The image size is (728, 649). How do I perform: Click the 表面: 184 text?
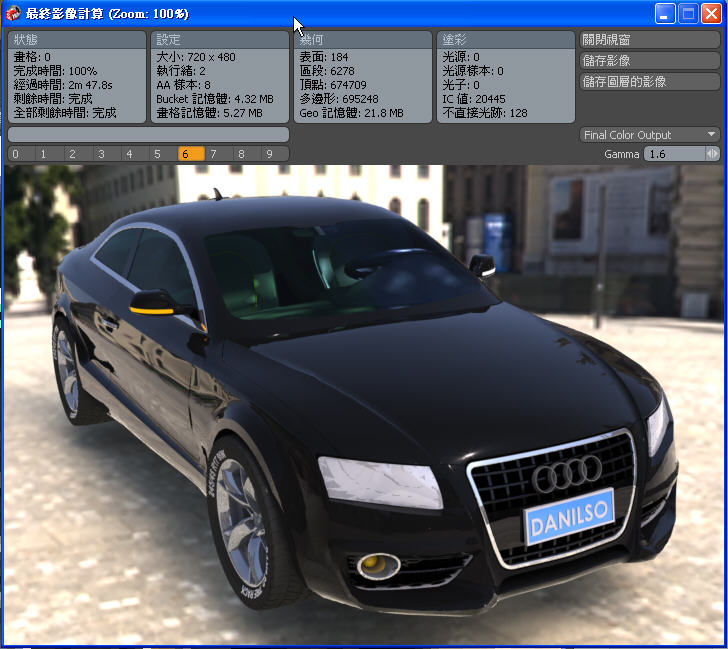[x=324, y=57]
